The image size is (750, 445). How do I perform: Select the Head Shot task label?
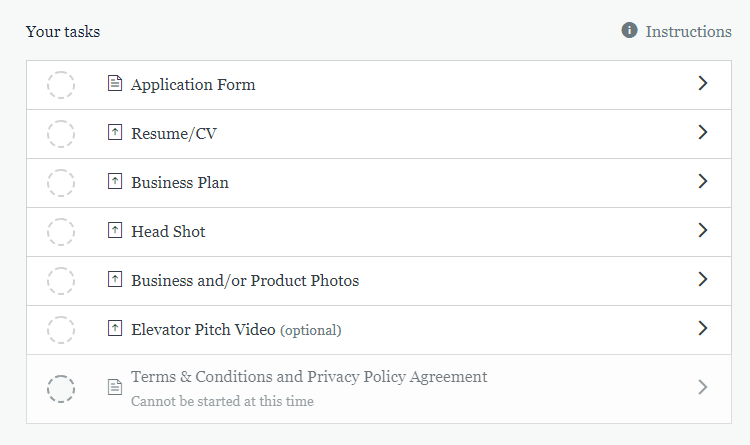[168, 232]
